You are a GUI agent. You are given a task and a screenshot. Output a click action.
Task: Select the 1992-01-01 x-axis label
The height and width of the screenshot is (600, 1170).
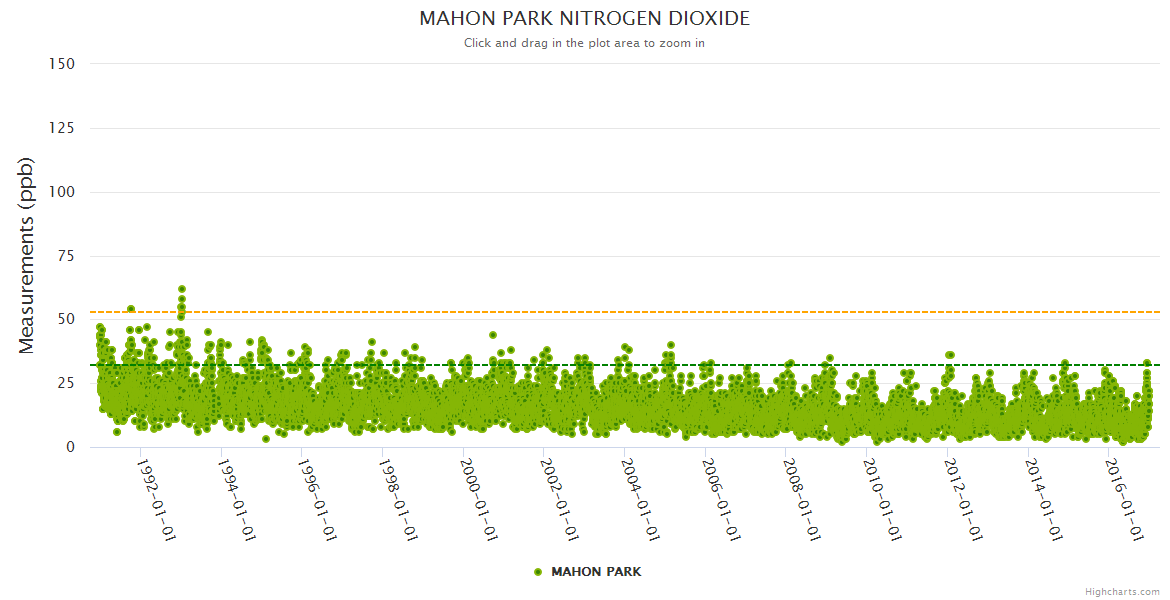[x=155, y=500]
